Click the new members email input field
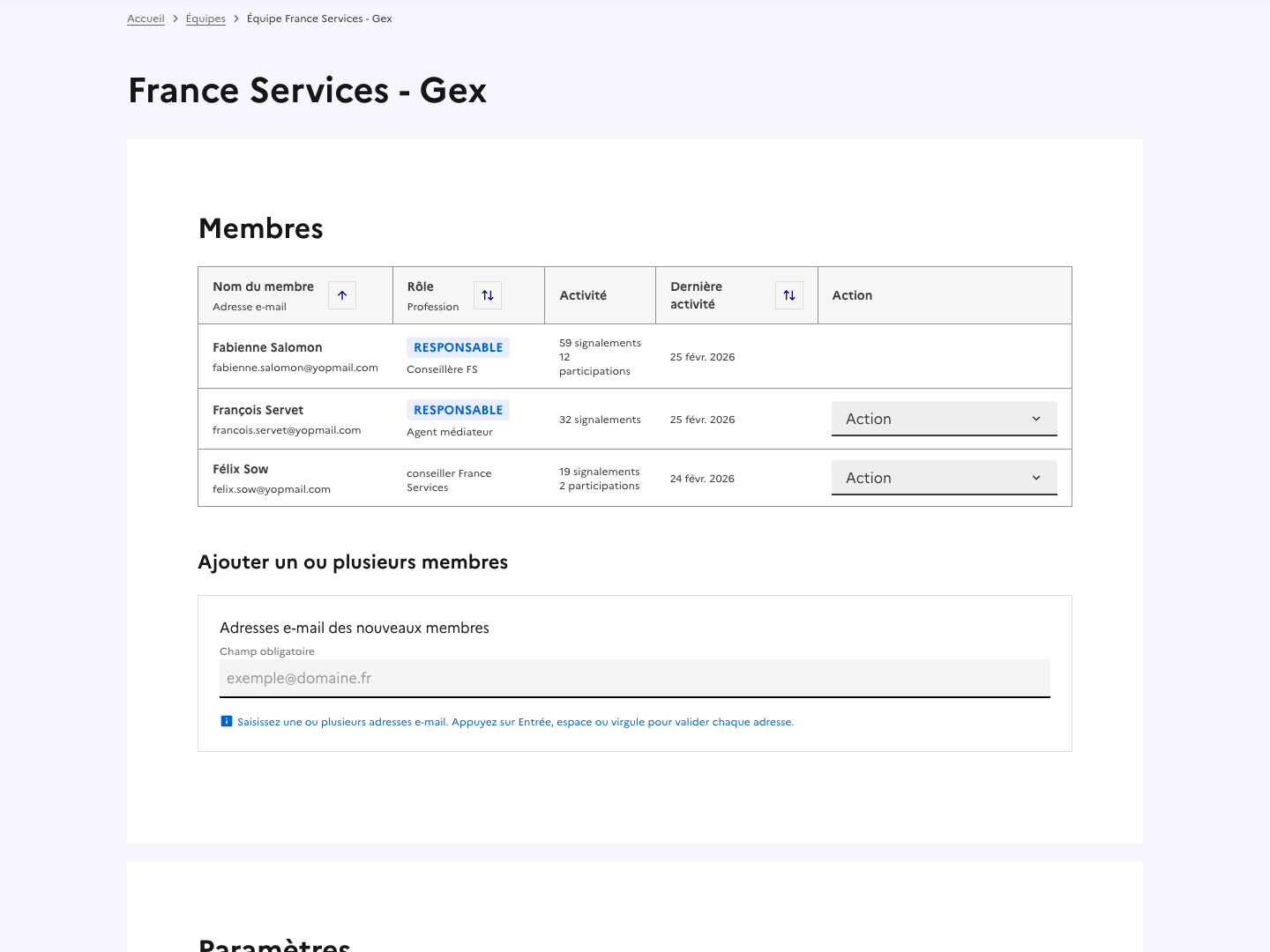Viewport: 1270px width, 952px height. 634,678
